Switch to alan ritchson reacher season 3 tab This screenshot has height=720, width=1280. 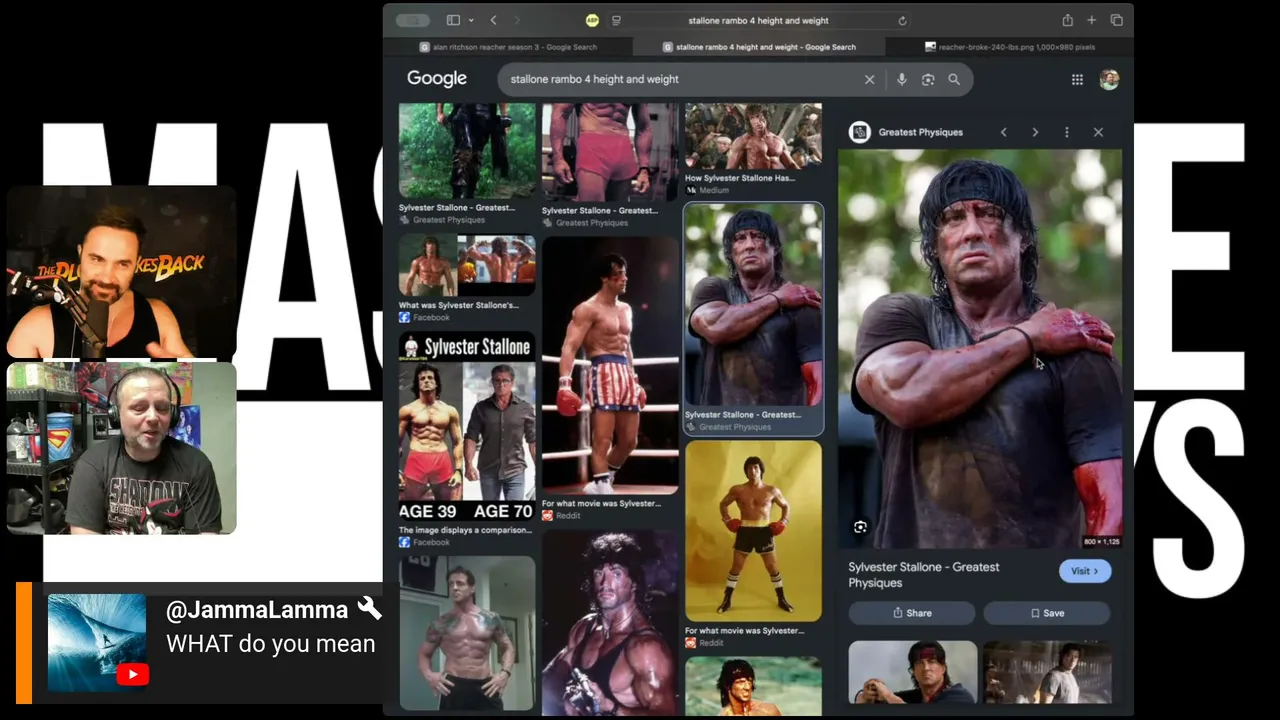[x=508, y=47]
